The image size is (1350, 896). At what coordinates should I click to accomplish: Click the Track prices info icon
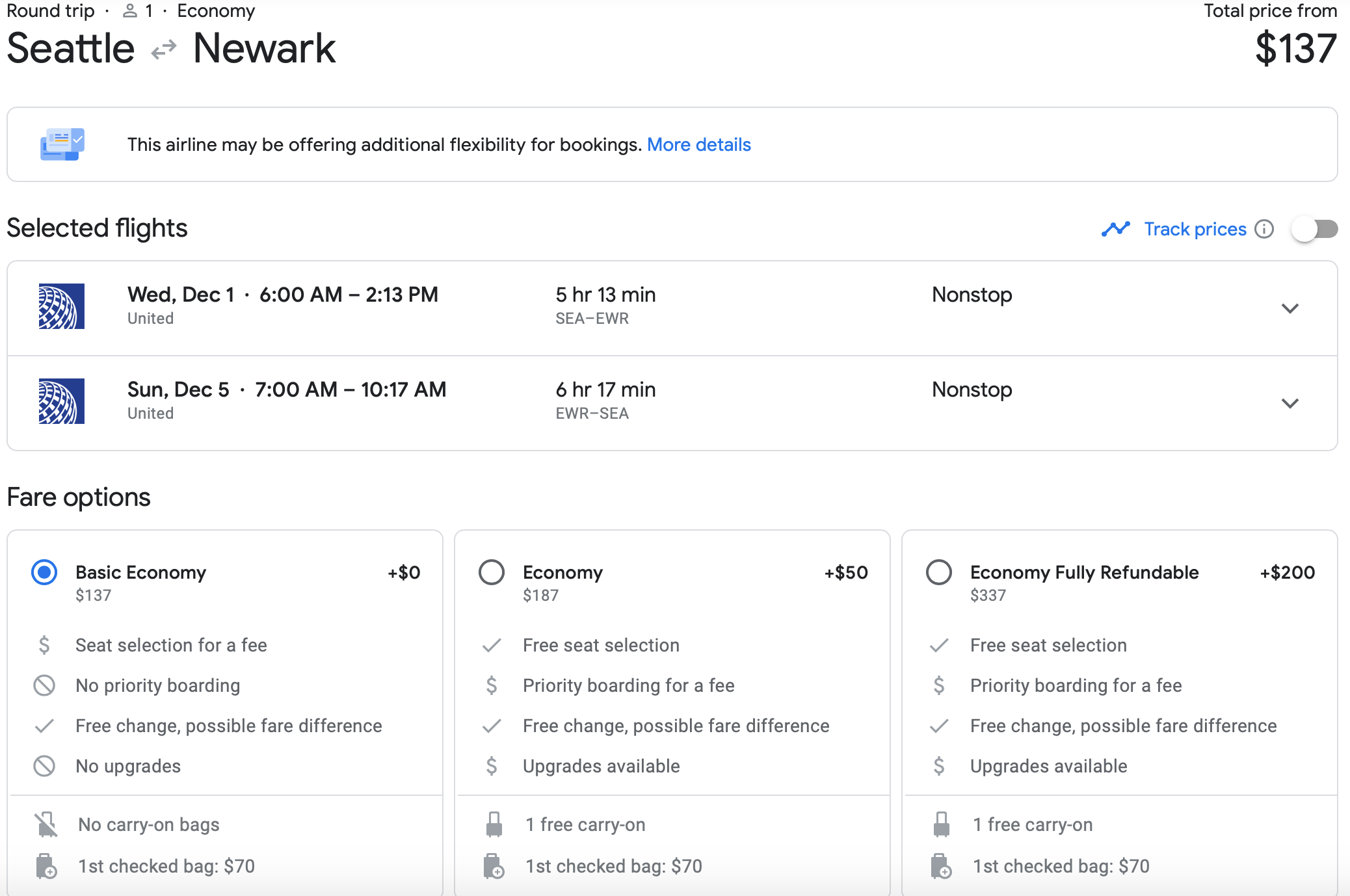(x=1264, y=229)
